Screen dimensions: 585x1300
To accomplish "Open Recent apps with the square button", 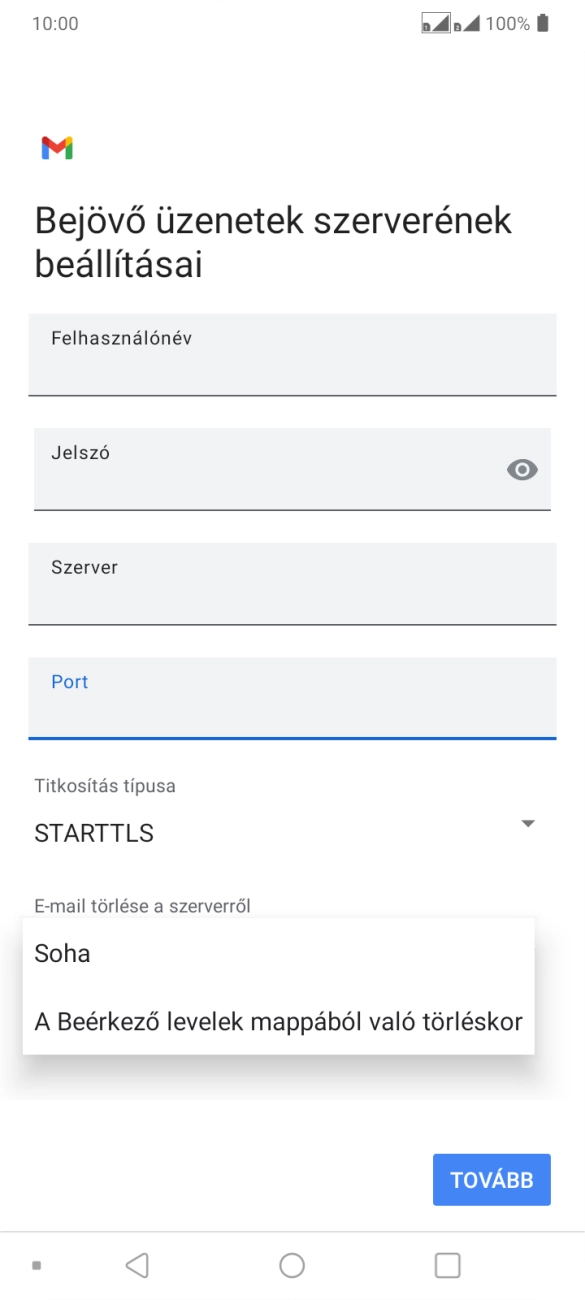I will (x=447, y=1264).
